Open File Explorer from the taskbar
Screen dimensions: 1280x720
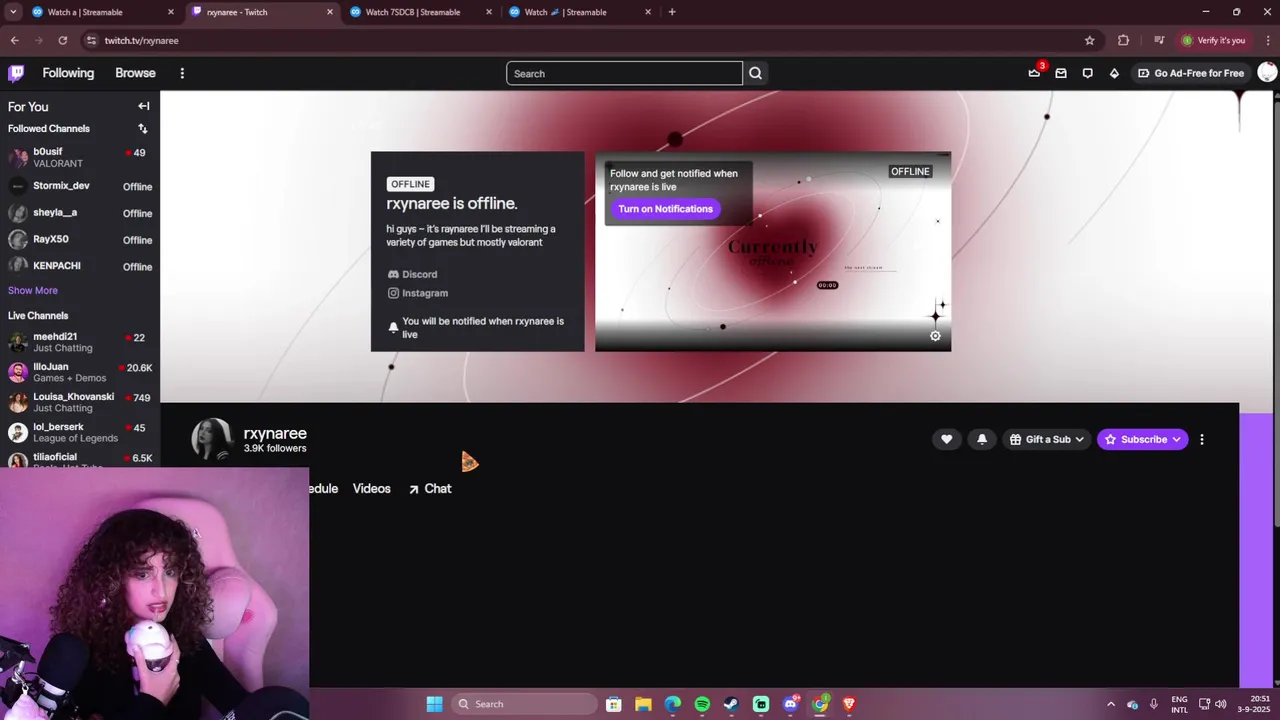[643, 704]
